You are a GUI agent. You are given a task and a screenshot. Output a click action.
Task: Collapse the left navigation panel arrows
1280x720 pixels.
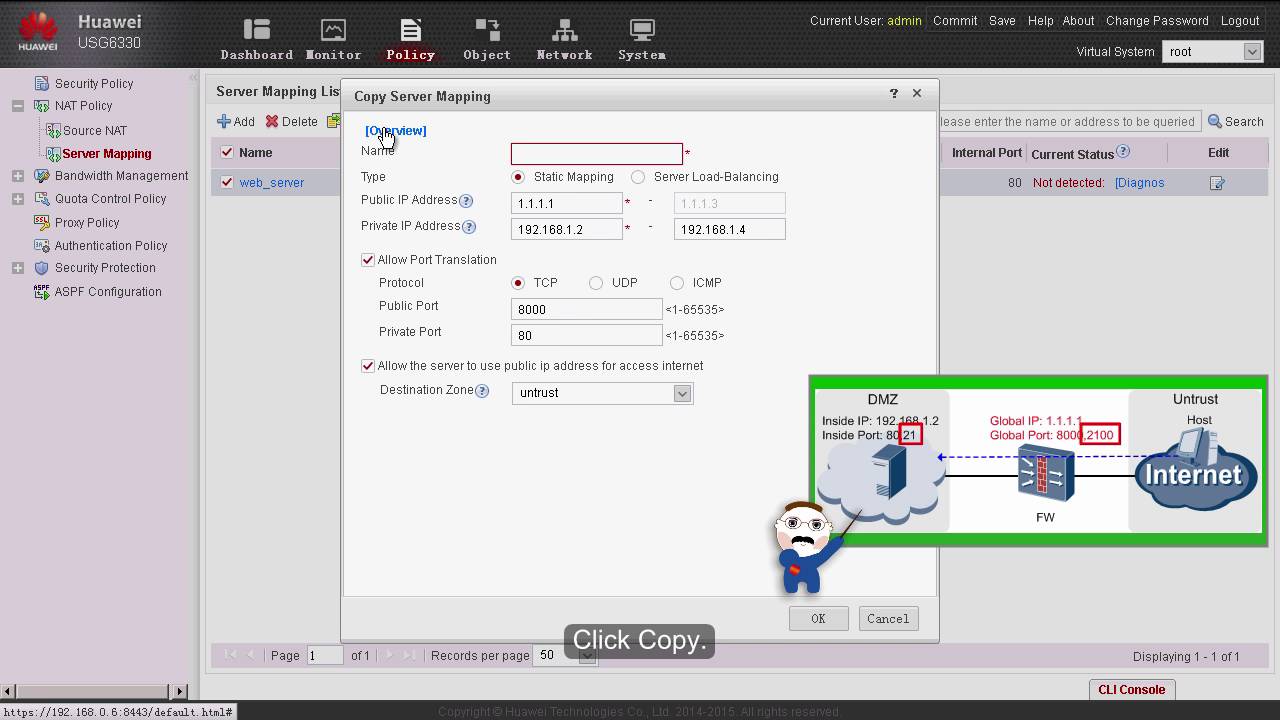193,77
